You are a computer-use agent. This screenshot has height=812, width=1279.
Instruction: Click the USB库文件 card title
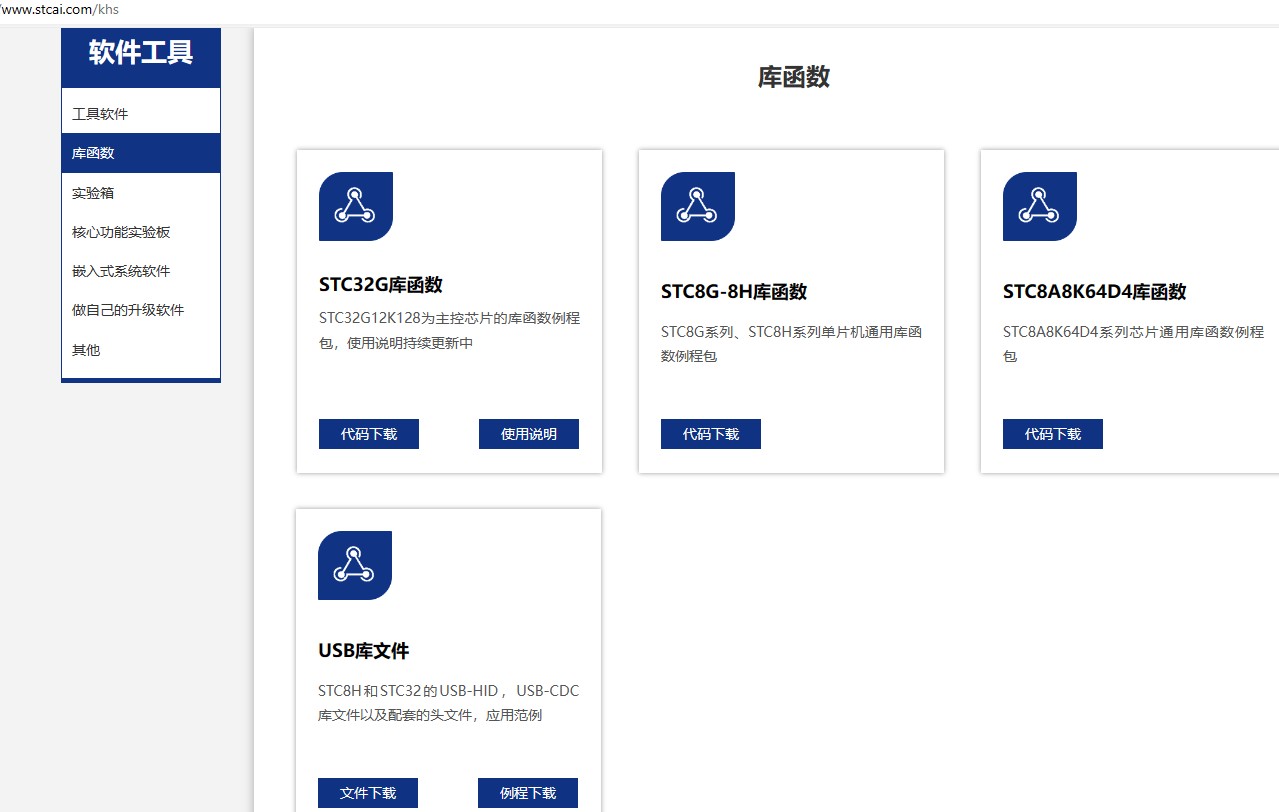(x=364, y=651)
